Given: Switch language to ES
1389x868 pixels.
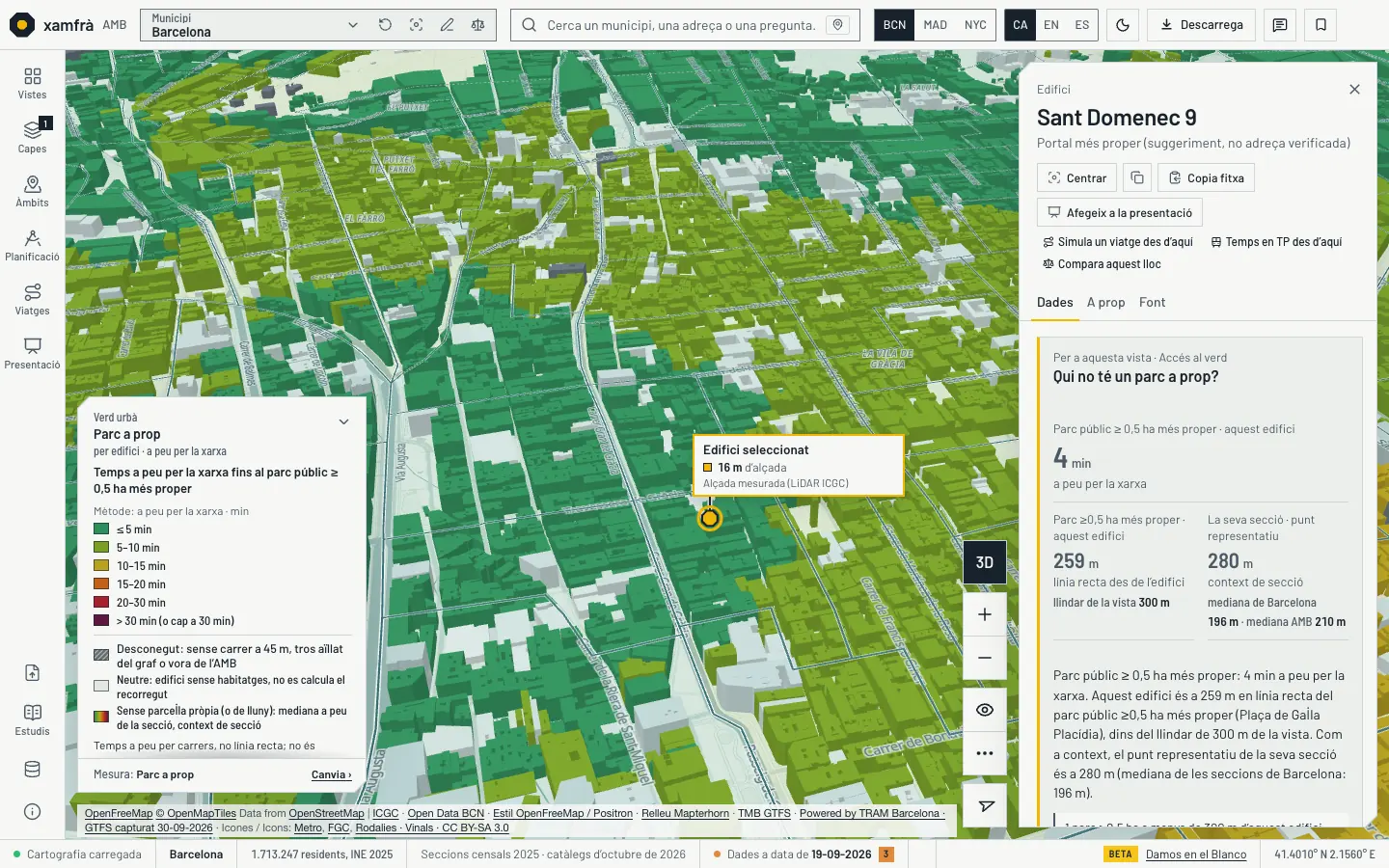Looking at the screenshot, I should (x=1082, y=25).
